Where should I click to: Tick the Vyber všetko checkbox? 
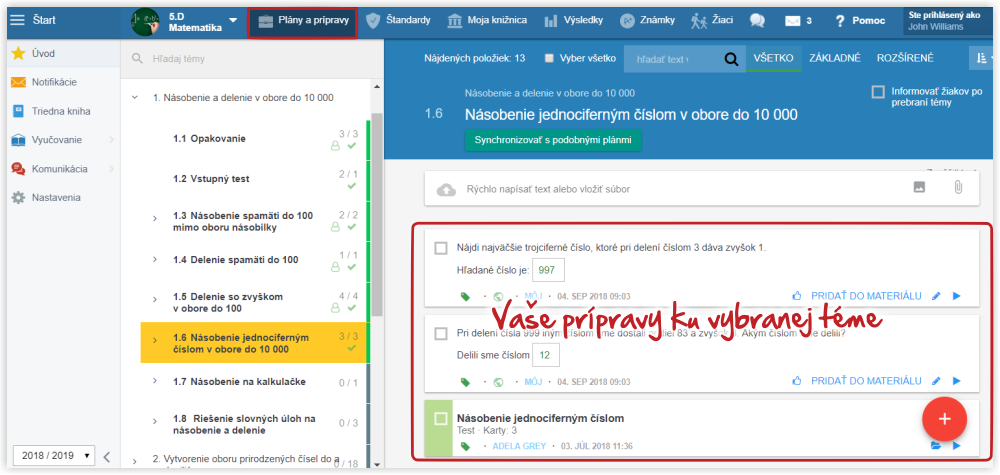(x=549, y=58)
